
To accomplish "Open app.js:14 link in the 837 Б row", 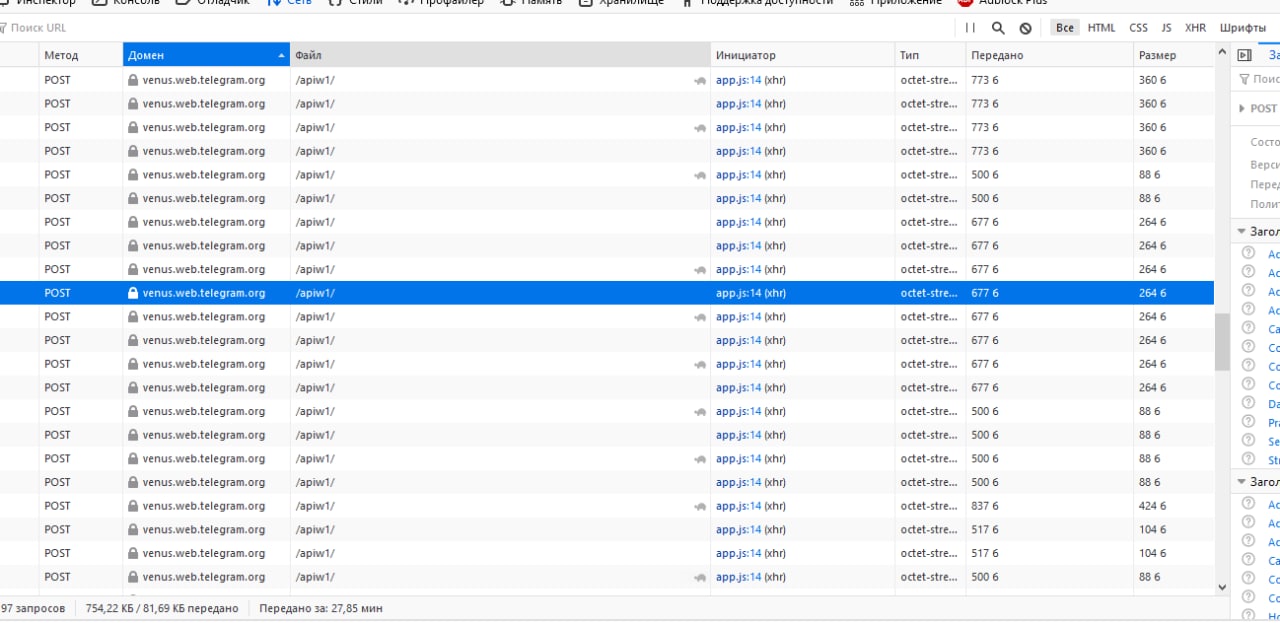I will tap(738, 506).
